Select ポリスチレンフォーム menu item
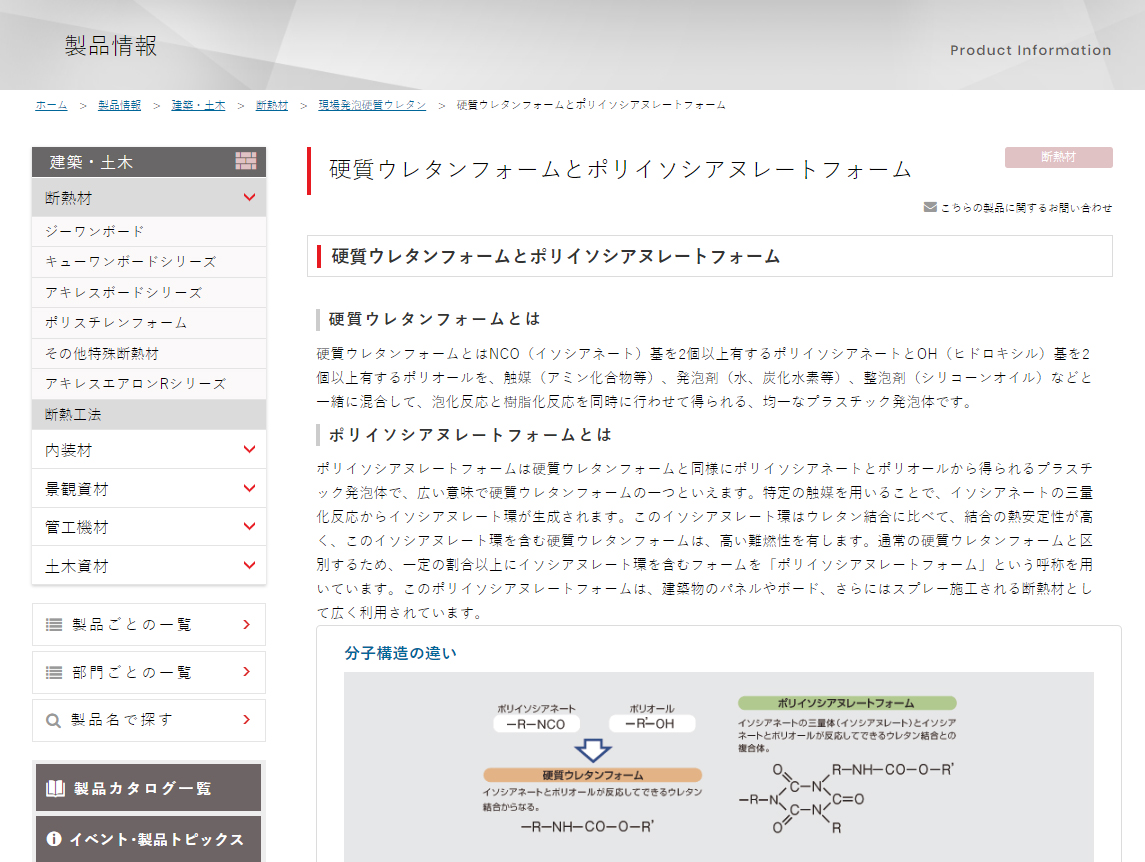Image resolution: width=1145 pixels, height=862 pixels. click(x=149, y=323)
